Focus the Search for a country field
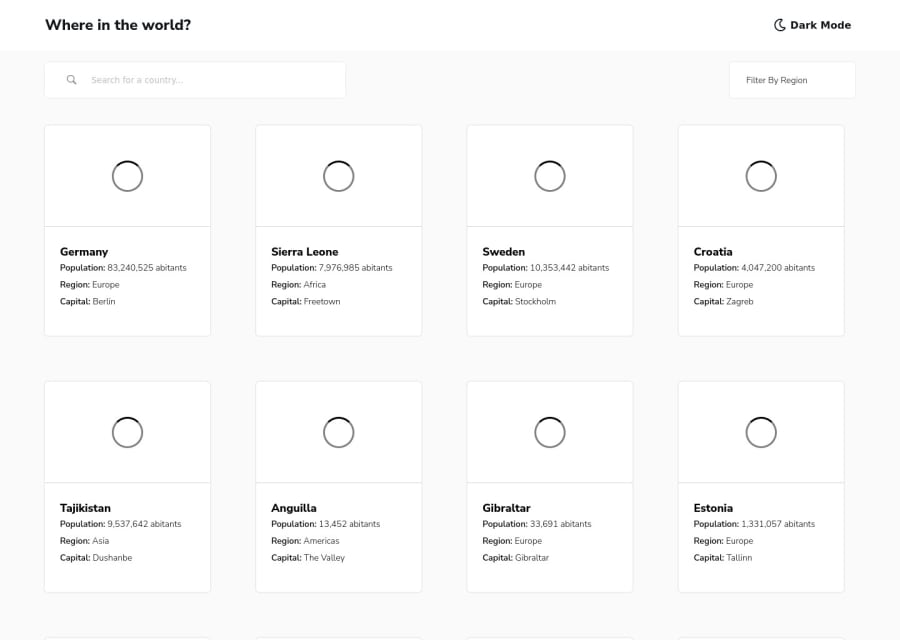Viewport: 900px width, 640px height. pyautogui.click(x=195, y=80)
